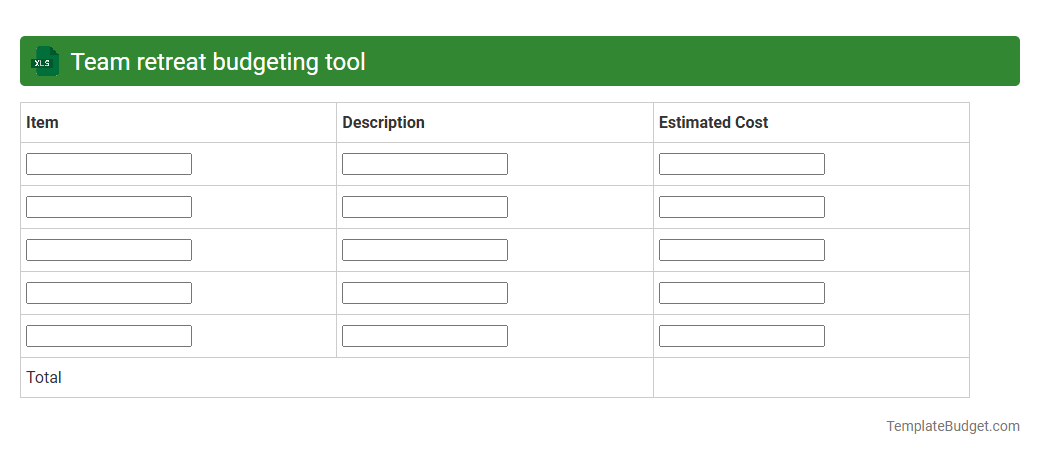Activate the fourth row Description input field

point(424,293)
